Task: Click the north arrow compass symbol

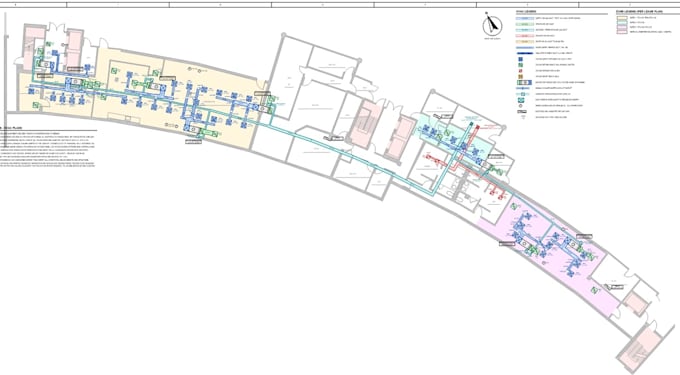Action: [493, 26]
